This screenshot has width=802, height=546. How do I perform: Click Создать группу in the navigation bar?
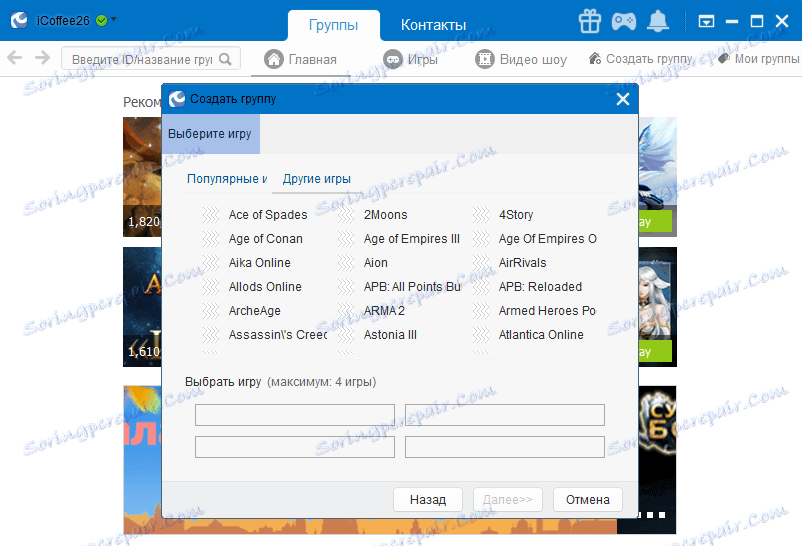pos(641,59)
